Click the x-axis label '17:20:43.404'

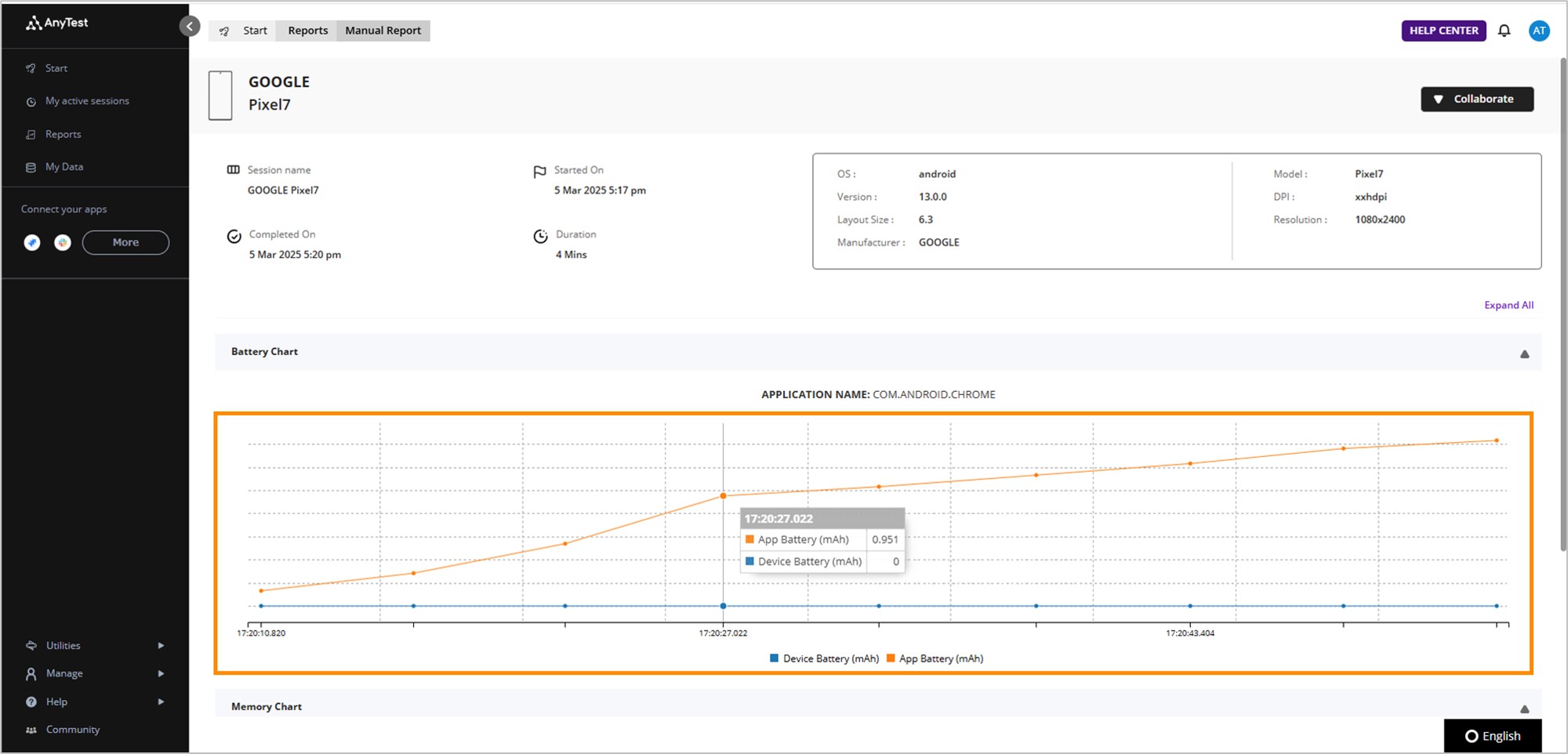click(1189, 633)
